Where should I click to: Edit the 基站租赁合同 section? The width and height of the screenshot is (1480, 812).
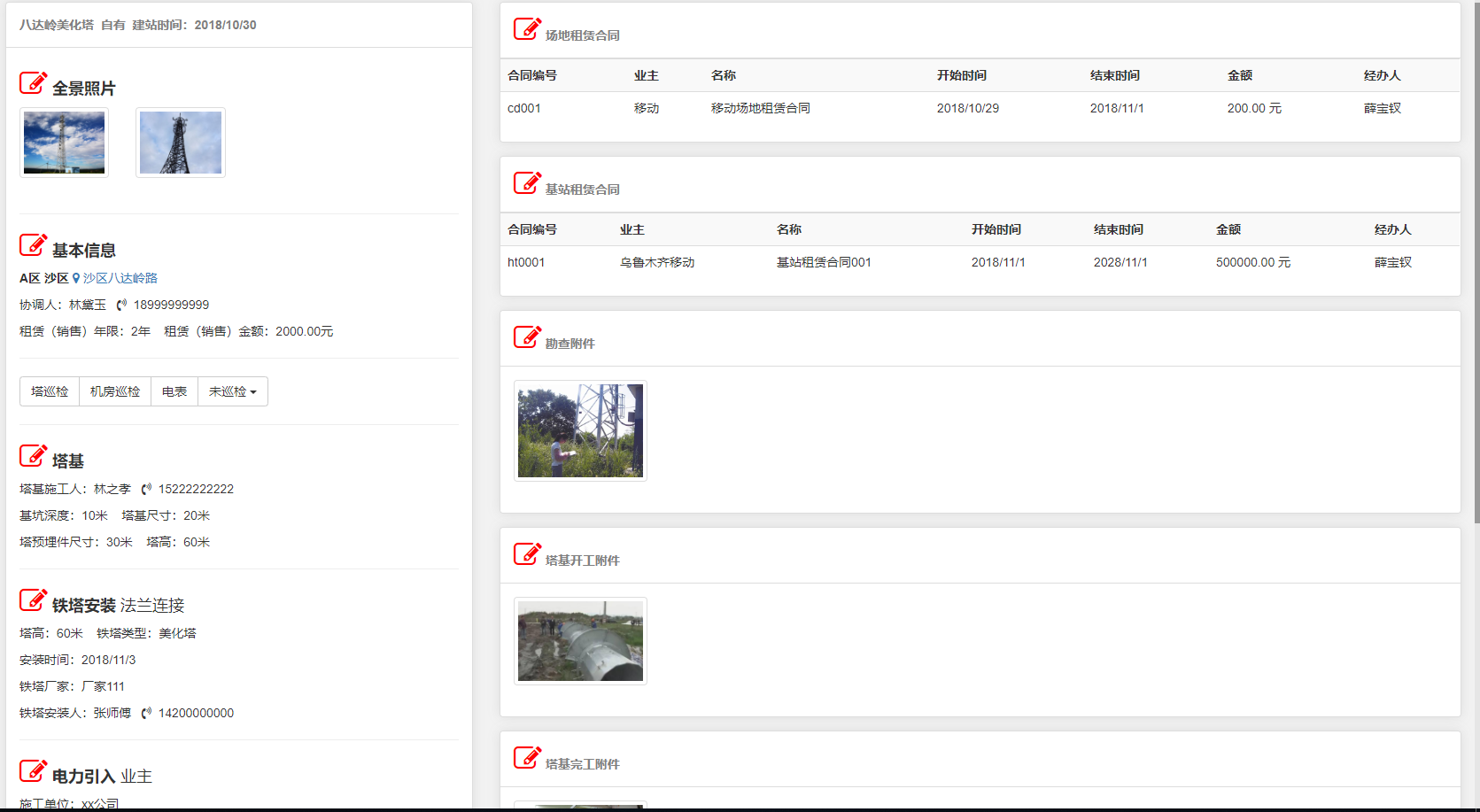[x=527, y=183]
